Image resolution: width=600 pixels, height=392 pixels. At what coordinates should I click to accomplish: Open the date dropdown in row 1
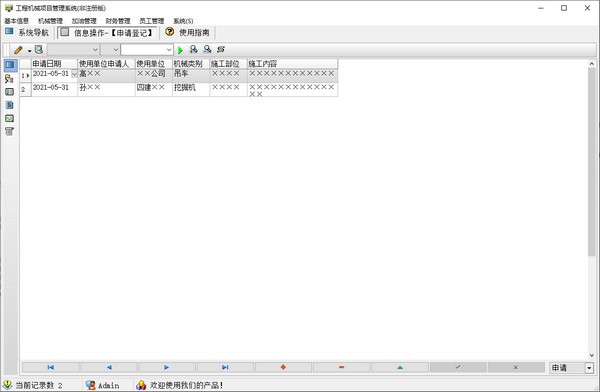point(74,74)
